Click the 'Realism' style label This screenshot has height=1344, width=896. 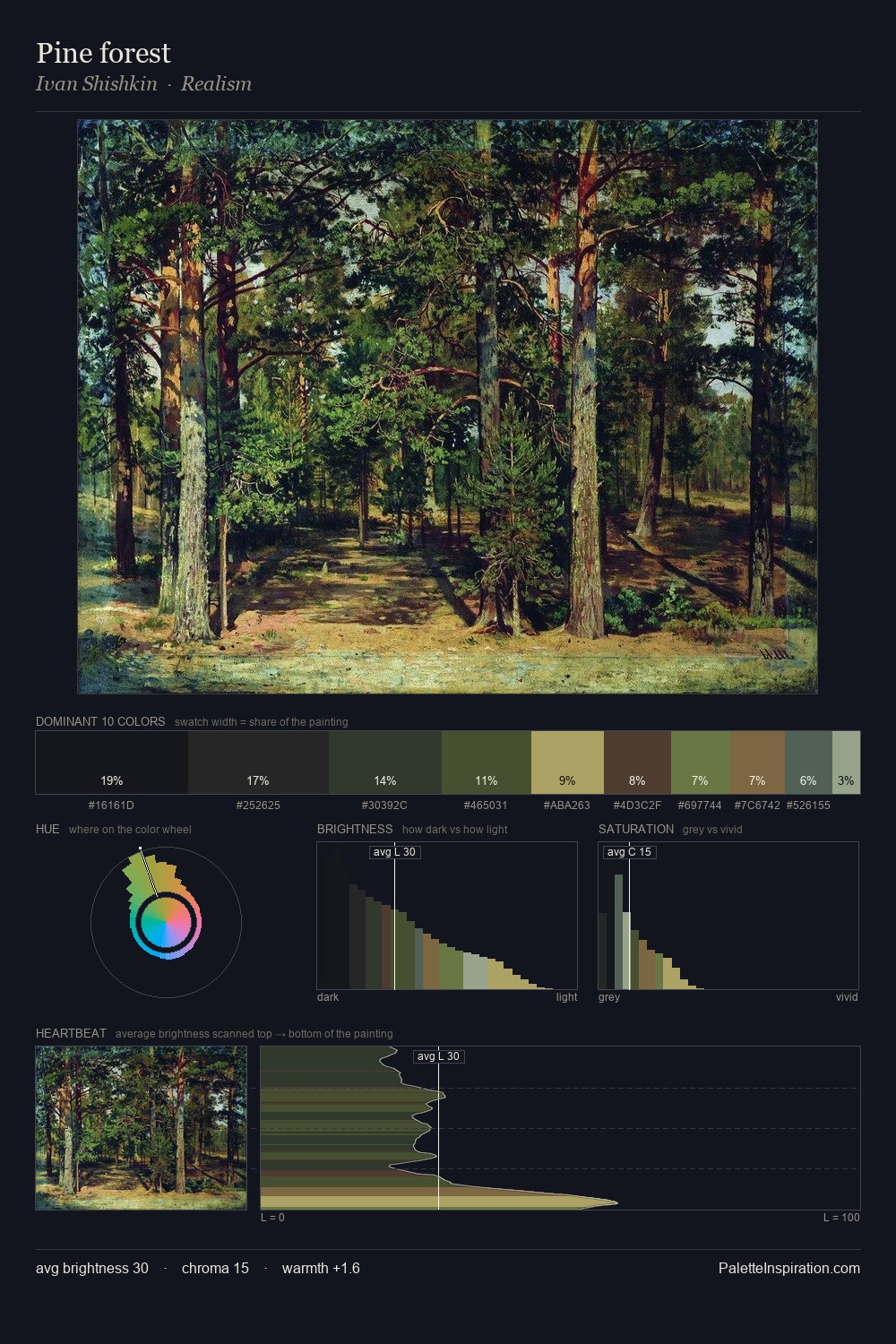coord(216,83)
